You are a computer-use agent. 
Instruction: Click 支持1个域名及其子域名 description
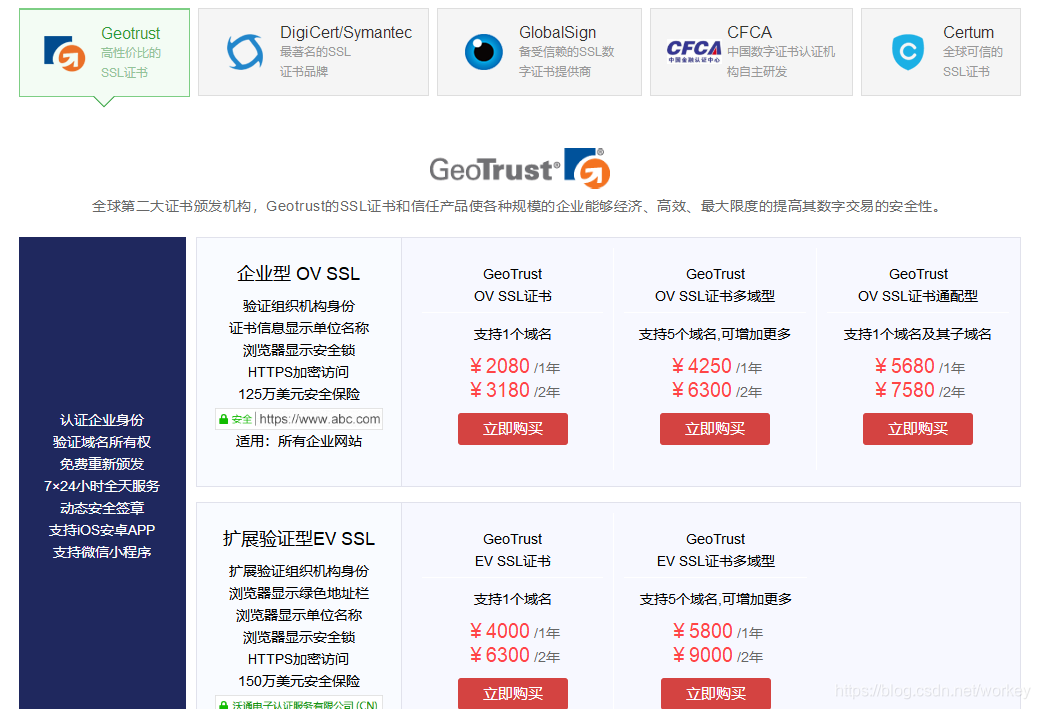(918, 334)
